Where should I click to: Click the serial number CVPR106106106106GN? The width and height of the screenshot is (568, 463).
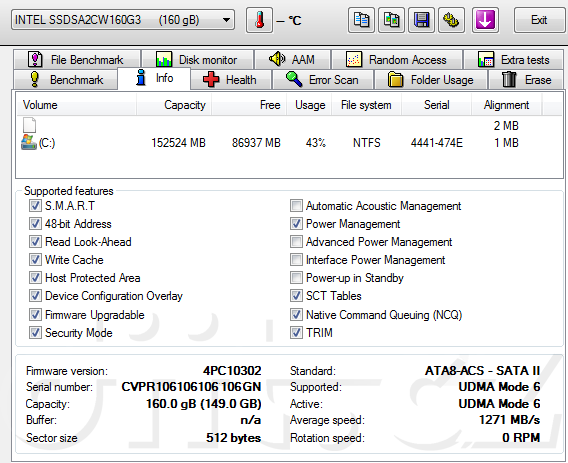[191, 387]
